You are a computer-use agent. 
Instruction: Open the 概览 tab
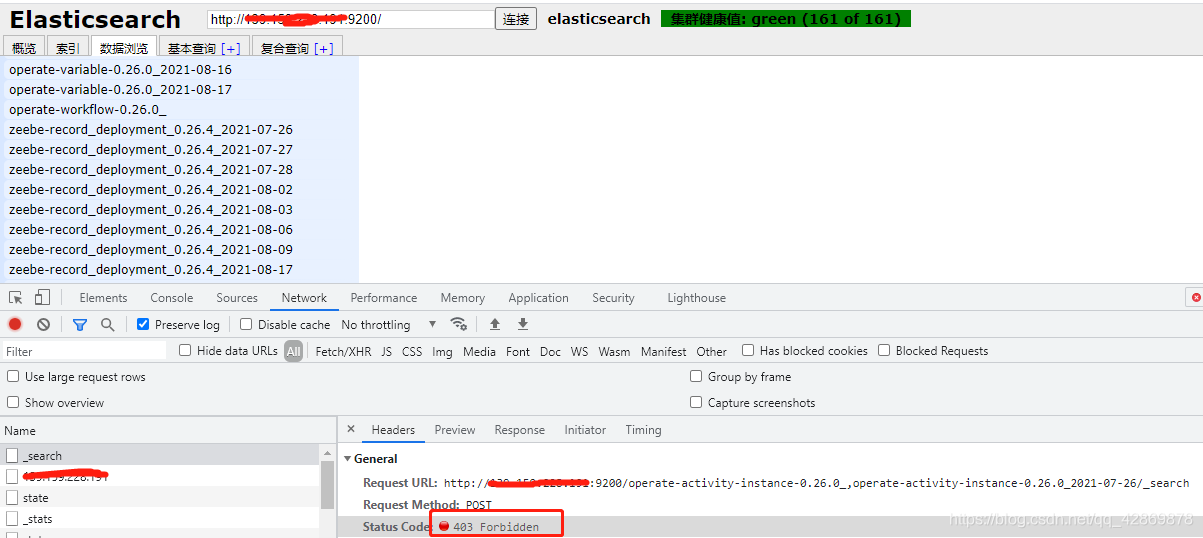(x=24, y=48)
